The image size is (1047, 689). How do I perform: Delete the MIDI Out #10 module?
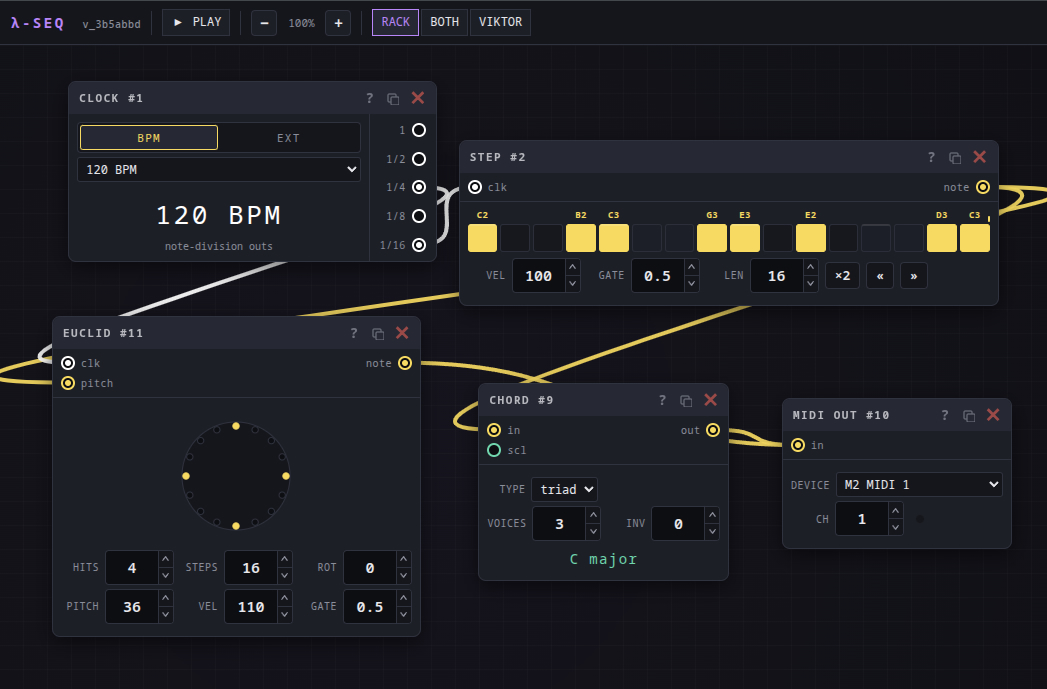pos(993,415)
